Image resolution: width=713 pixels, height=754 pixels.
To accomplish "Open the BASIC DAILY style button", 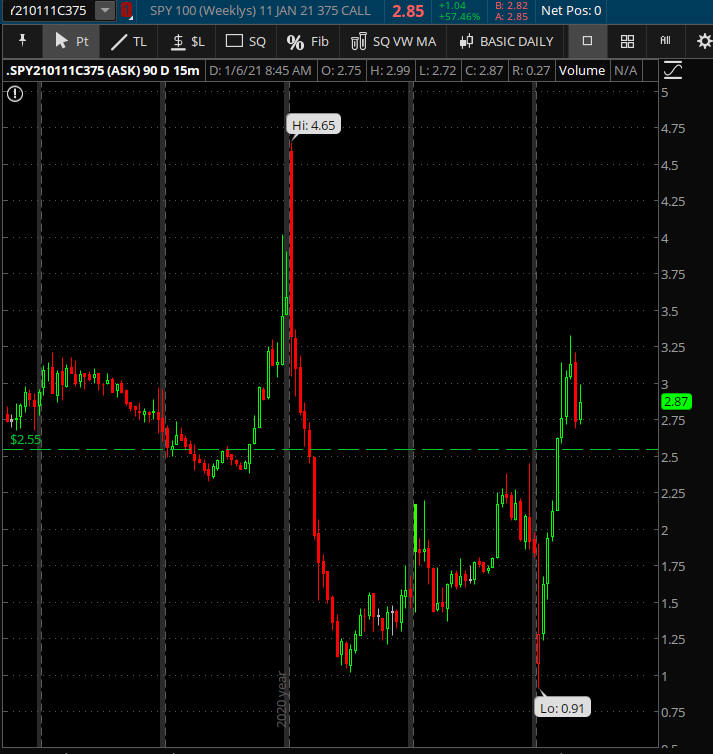I will (x=507, y=42).
